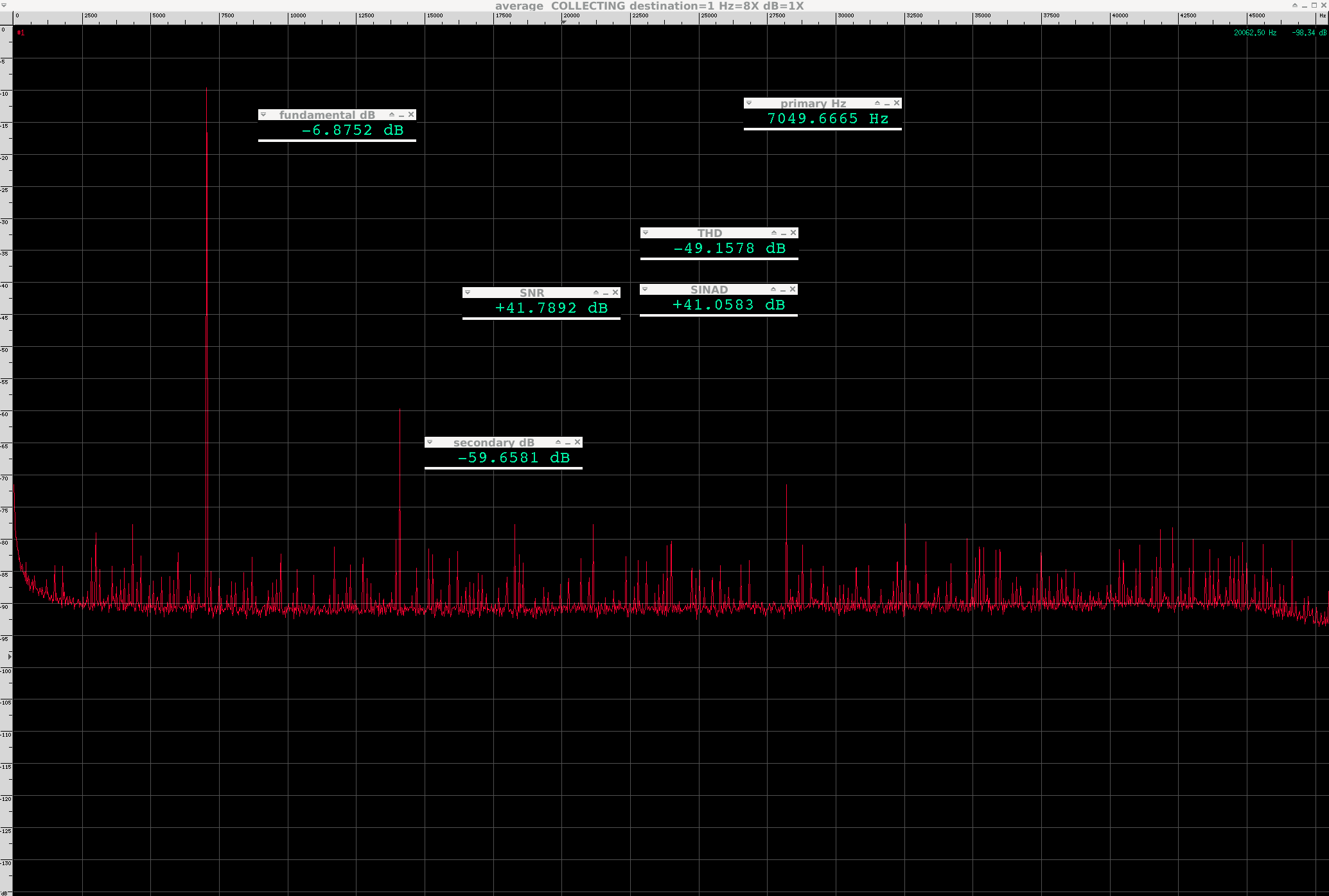Viewport: 1329px width, 896px height.
Task: Roll up the SNR readout window
Action: [x=596, y=293]
